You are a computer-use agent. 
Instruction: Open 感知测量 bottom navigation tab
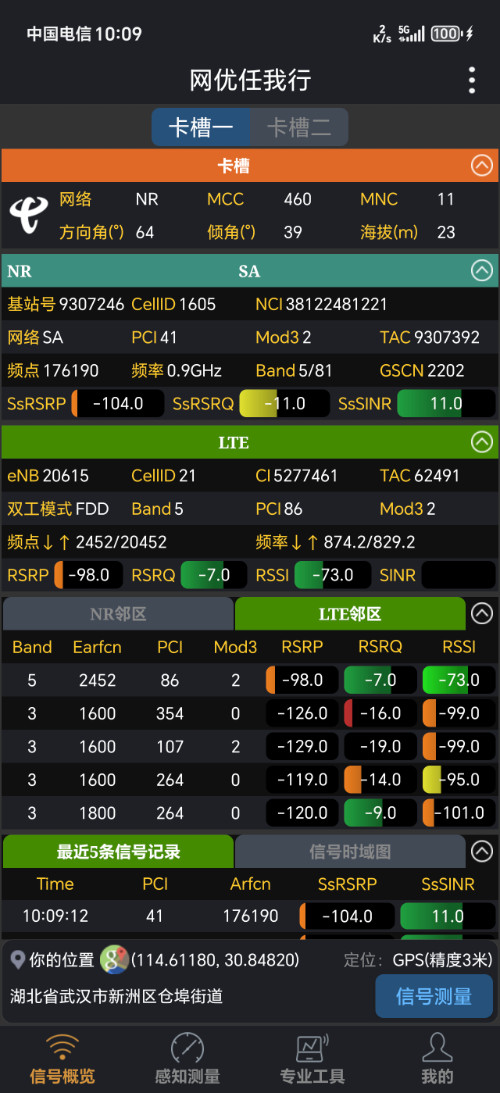[187, 1059]
